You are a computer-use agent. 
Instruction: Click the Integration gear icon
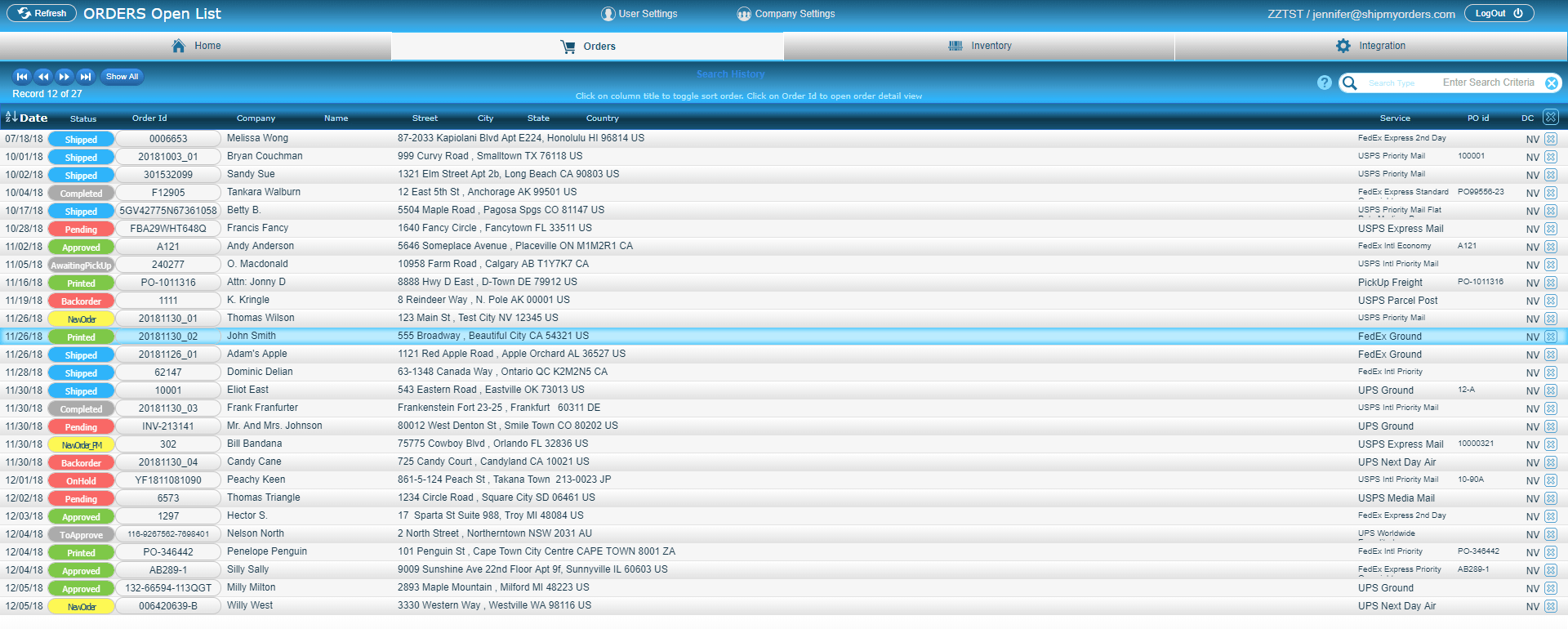1343,46
